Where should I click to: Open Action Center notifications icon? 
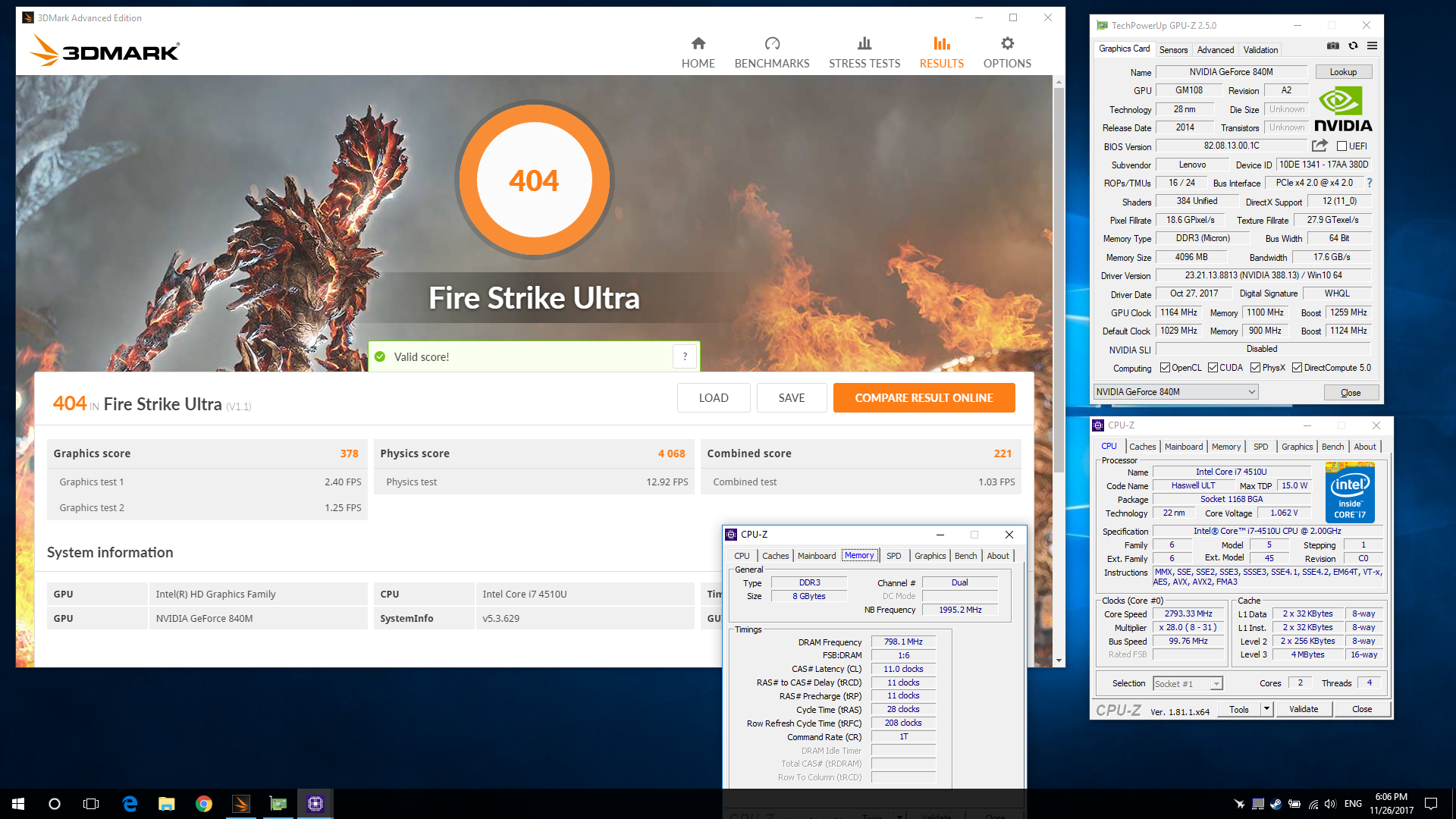click(1431, 804)
